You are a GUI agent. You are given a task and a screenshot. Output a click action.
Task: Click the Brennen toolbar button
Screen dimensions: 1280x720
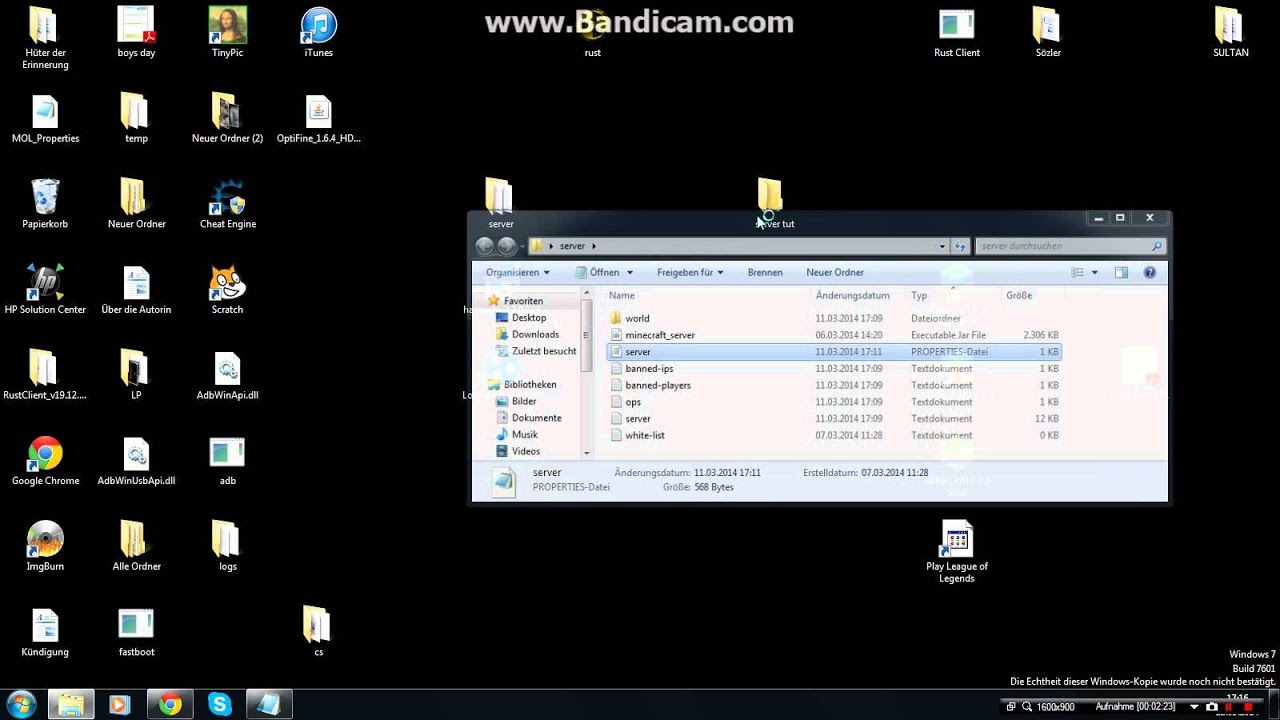[x=765, y=272]
